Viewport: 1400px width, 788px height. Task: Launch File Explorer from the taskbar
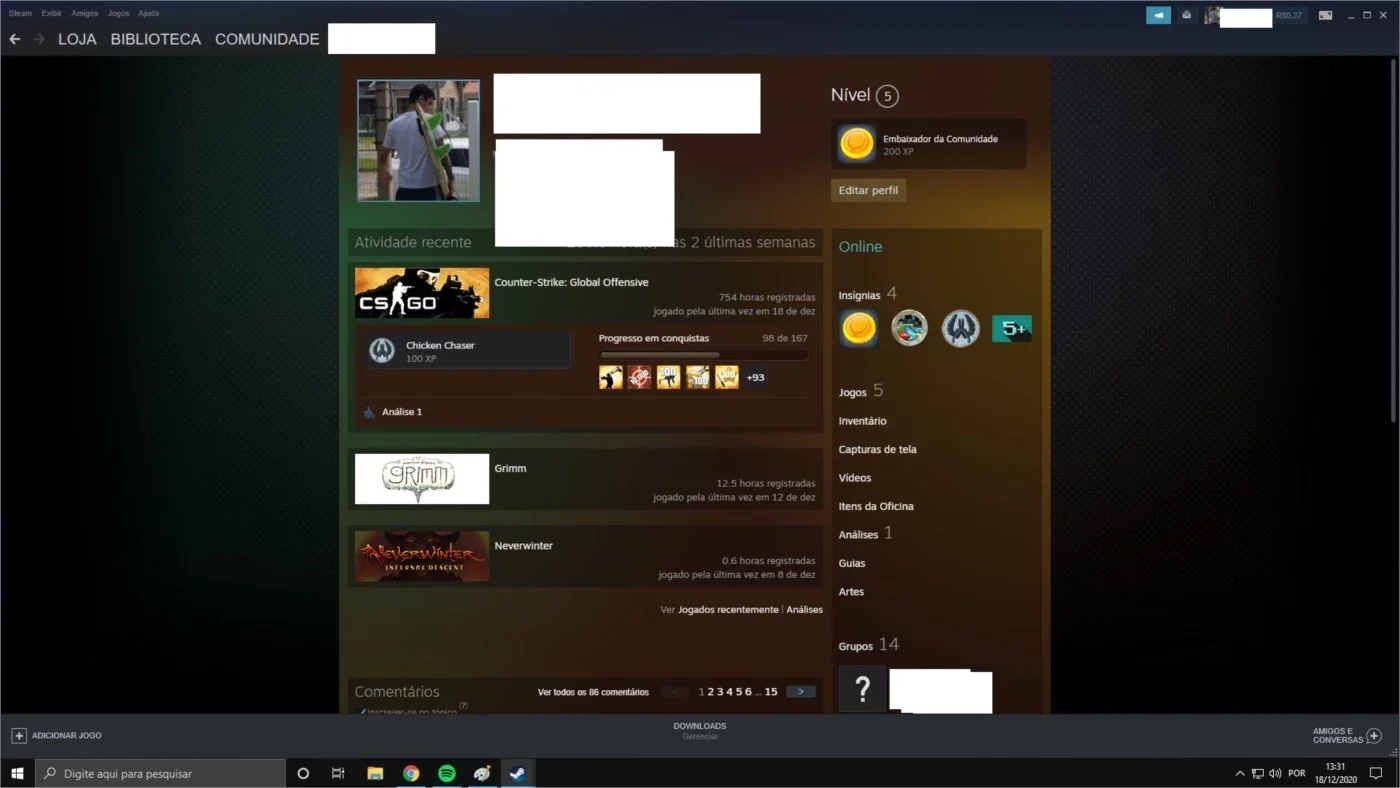tap(375, 773)
